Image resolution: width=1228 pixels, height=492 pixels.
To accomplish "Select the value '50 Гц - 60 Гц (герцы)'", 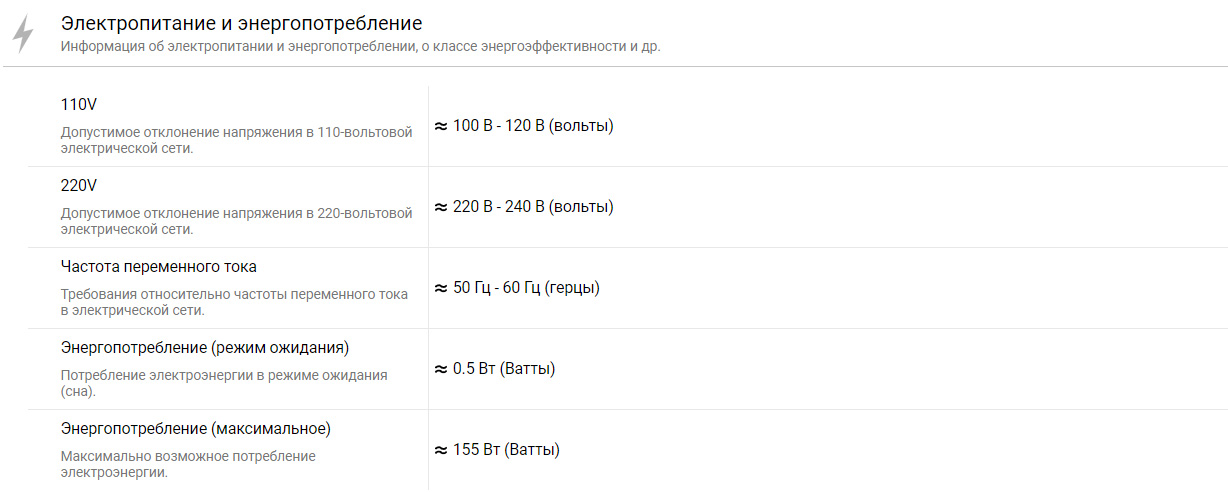I will [527, 288].
